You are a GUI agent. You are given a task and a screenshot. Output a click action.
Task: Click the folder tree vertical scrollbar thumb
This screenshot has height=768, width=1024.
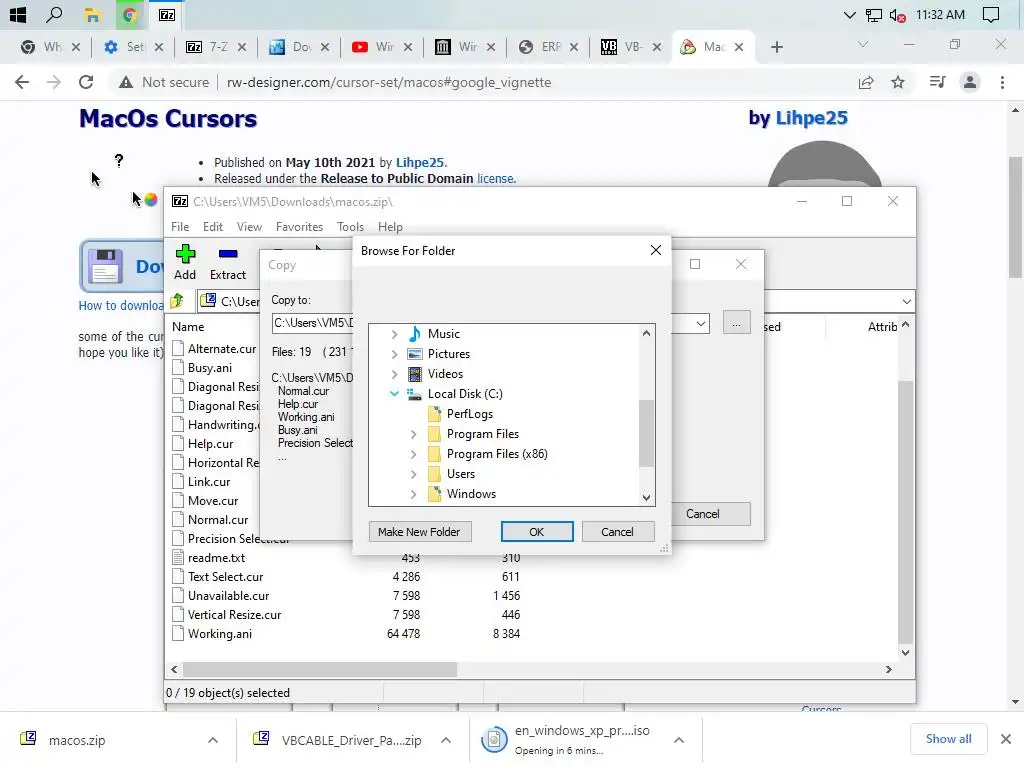[x=646, y=434]
